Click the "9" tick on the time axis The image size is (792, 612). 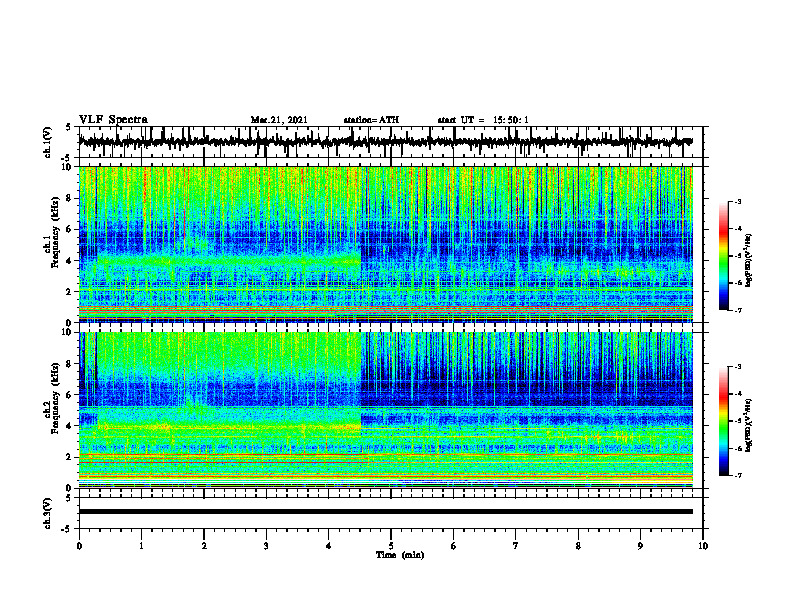point(640,546)
